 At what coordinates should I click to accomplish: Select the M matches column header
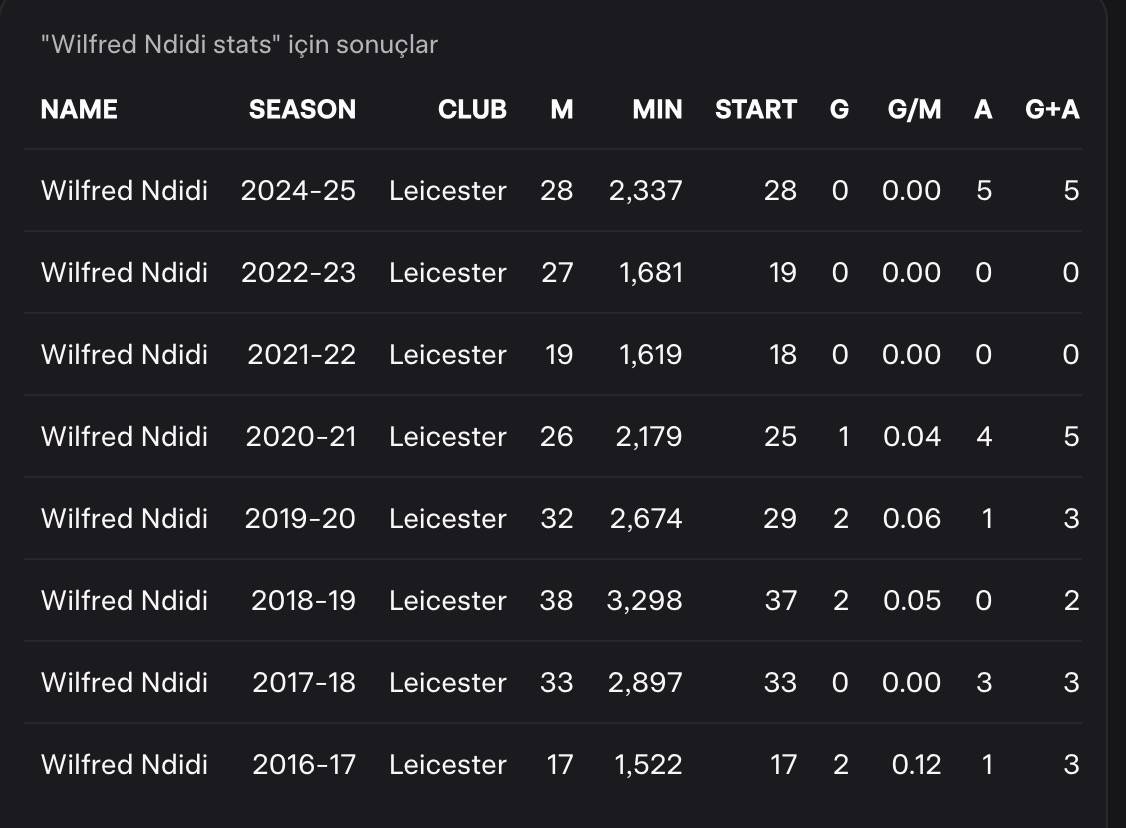point(562,109)
